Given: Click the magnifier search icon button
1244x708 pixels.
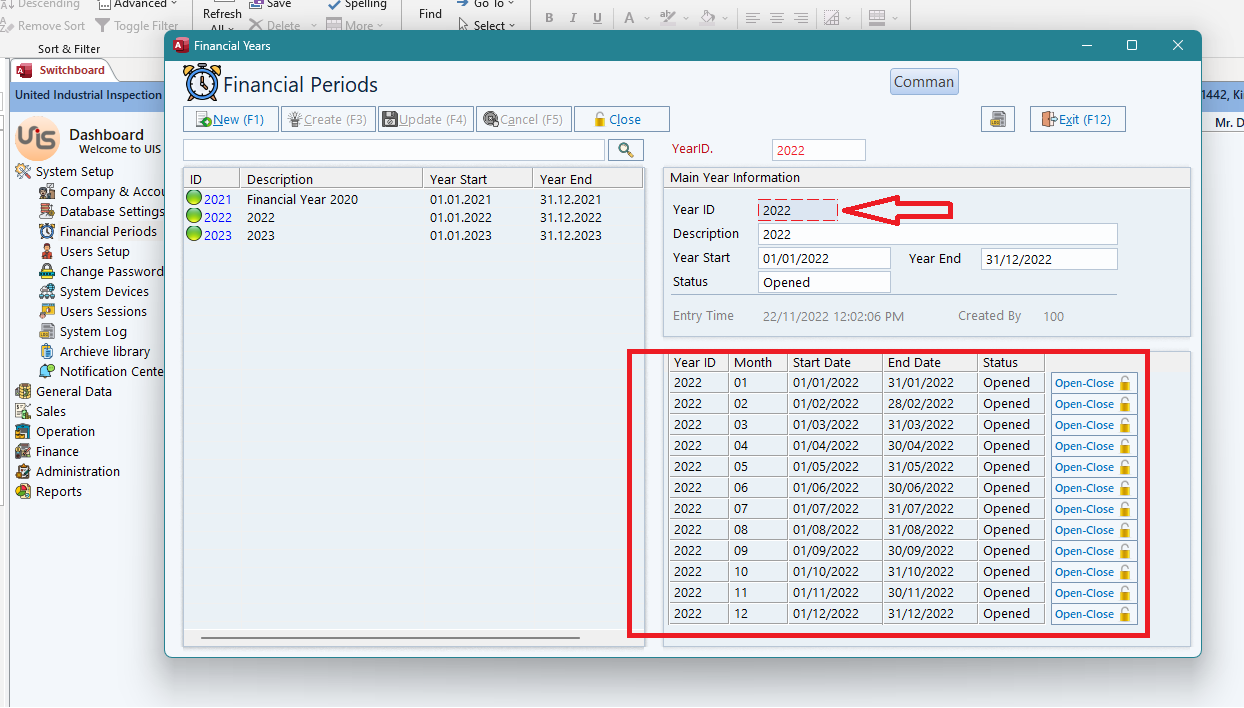Looking at the screenshot, I should [626, 150].
